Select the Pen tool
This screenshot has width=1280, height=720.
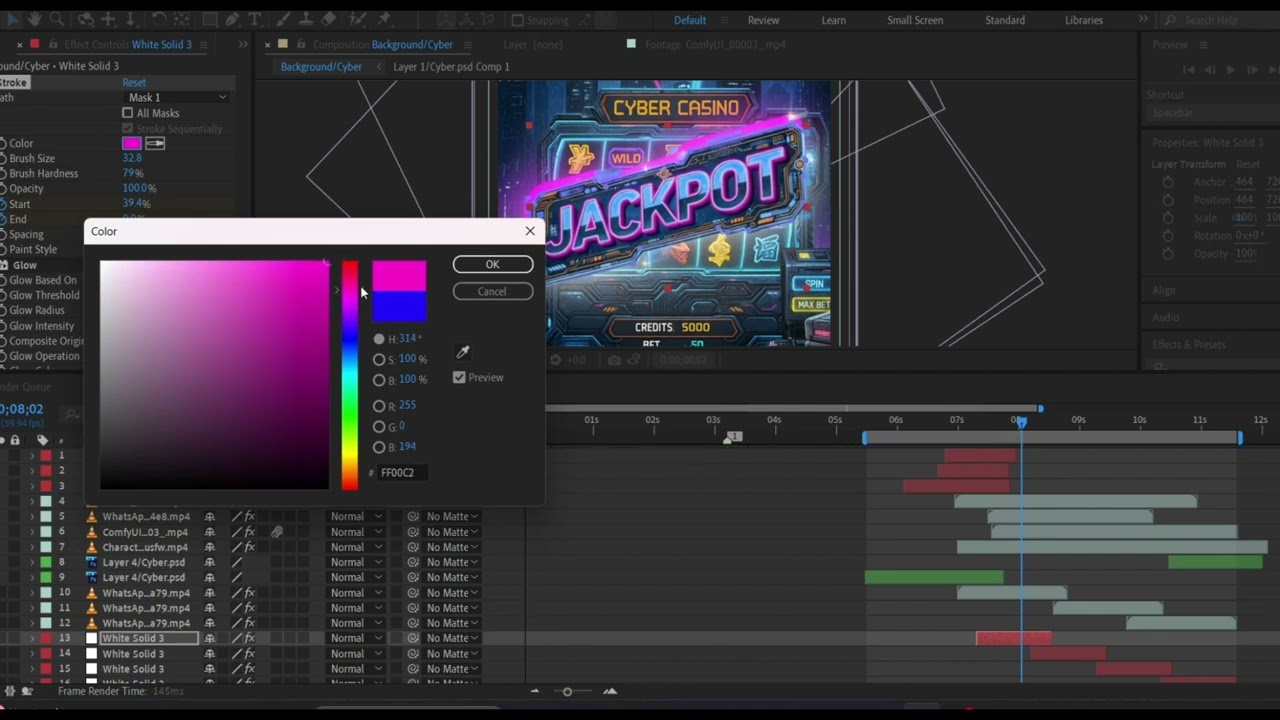(232, 19)
